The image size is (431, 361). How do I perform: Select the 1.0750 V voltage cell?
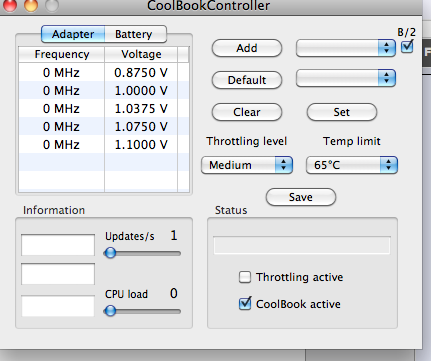click(141, 127)
